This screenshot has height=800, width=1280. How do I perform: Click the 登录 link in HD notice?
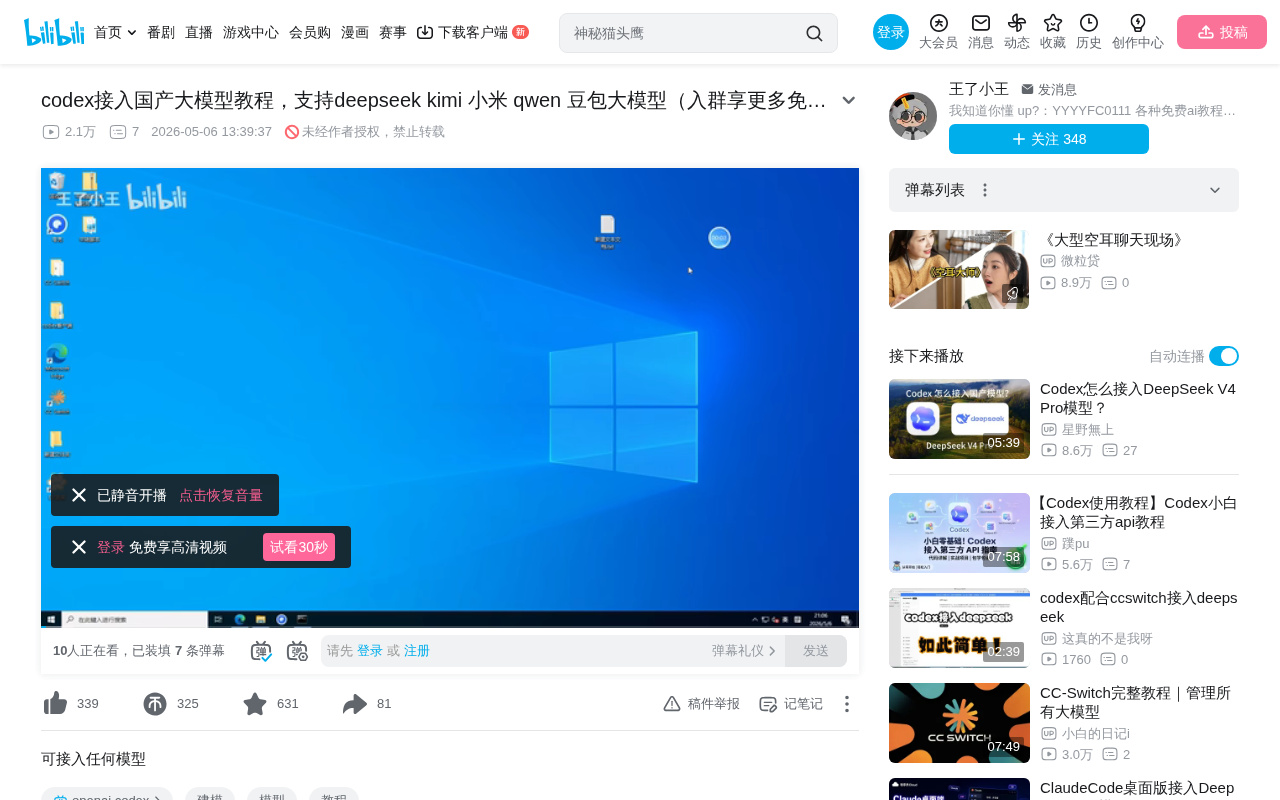[x=111, y=547]
